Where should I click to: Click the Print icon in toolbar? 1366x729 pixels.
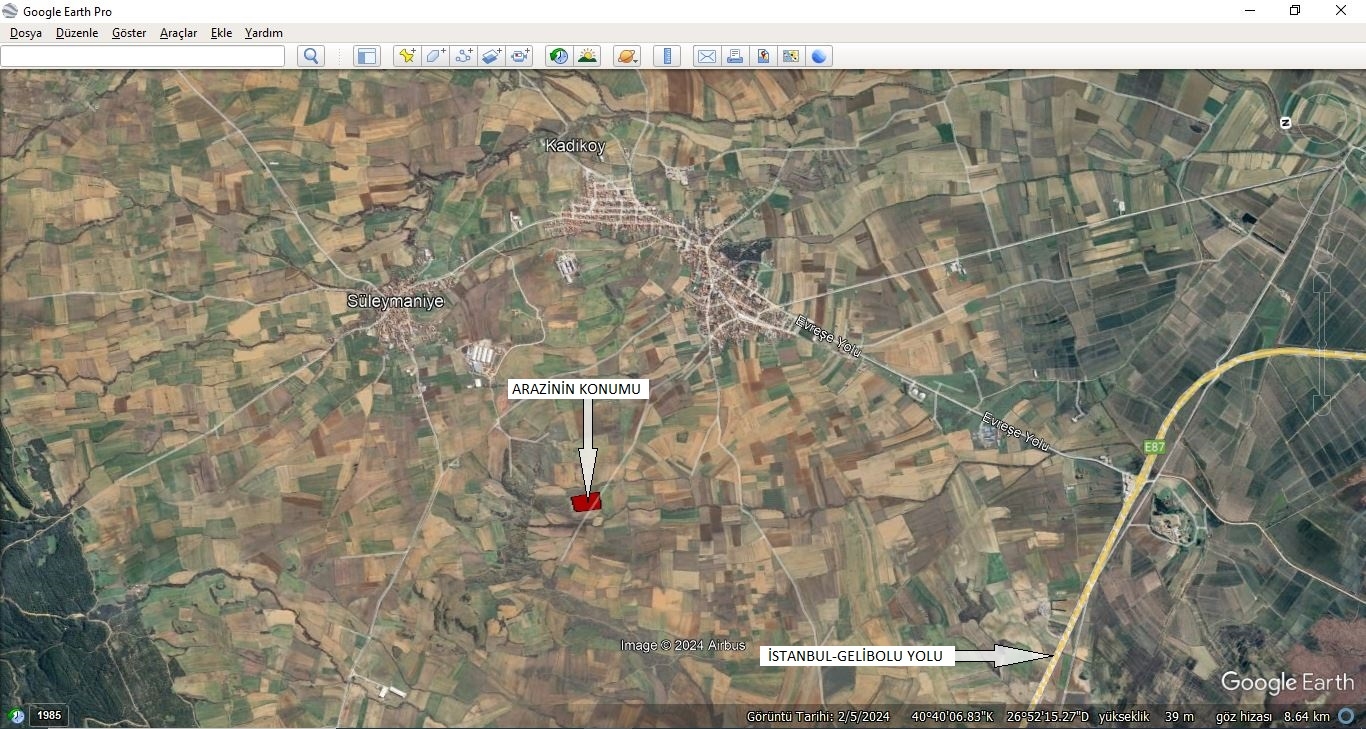point(735,56)
